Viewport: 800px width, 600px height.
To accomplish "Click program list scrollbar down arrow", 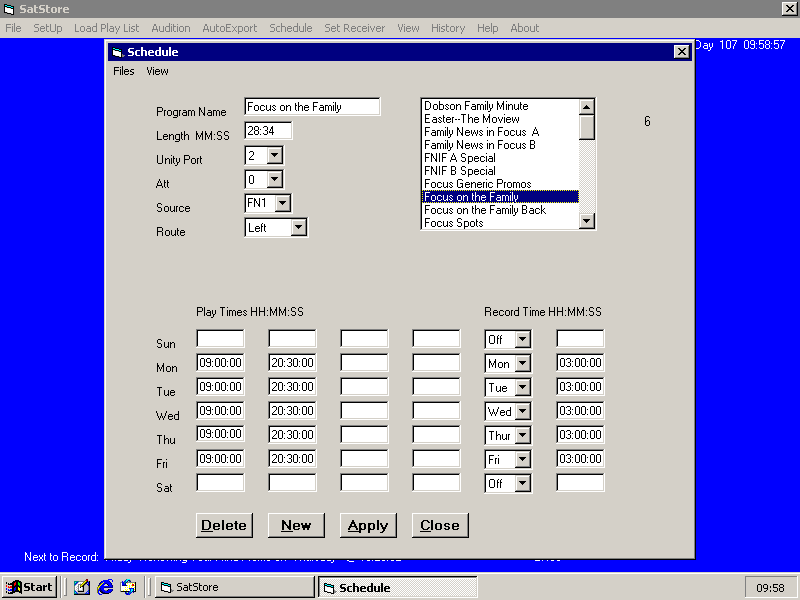I will coord(587,220).
